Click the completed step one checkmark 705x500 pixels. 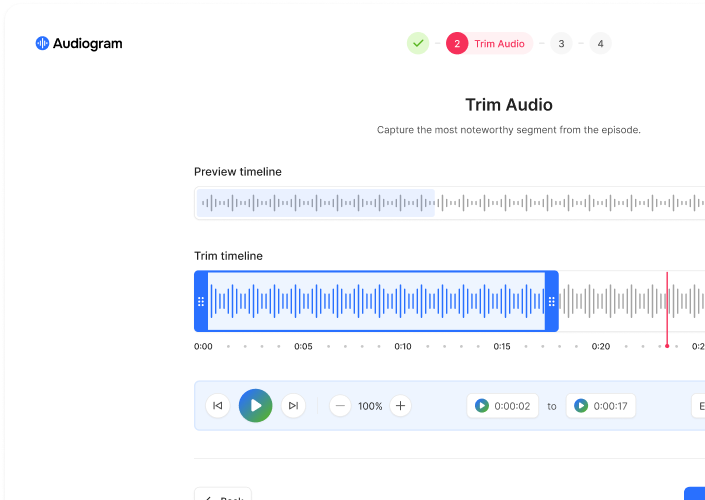click(x=418, y=44)
